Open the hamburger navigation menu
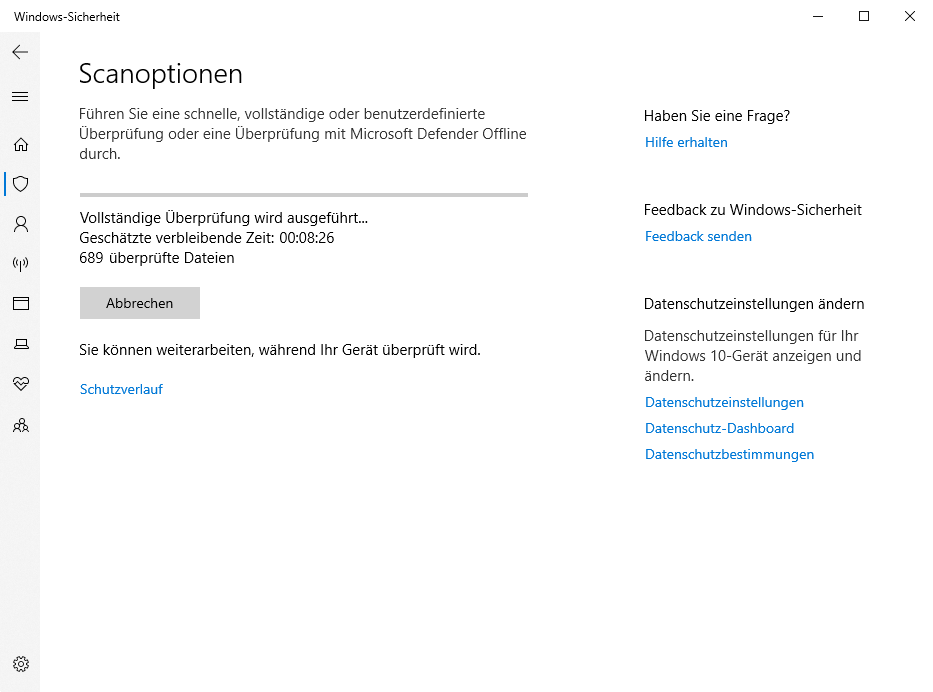 coord(20,97)
